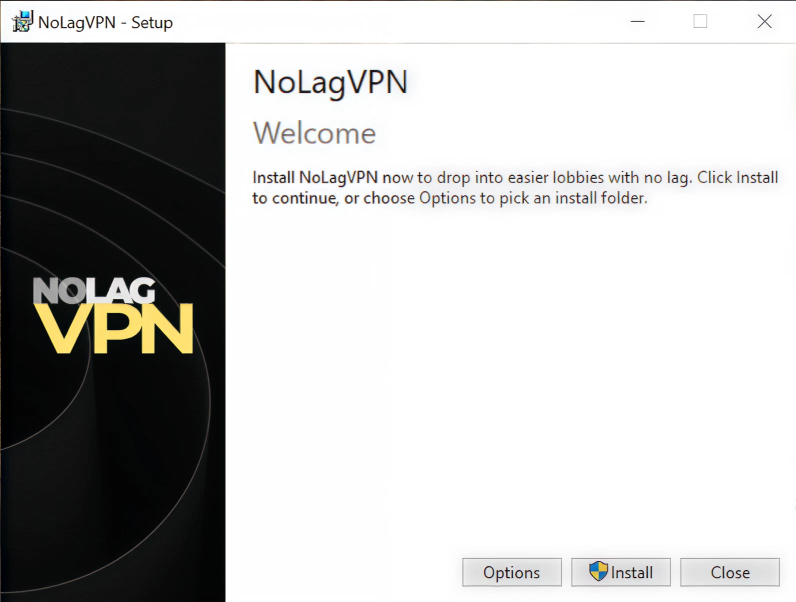Click the installer icon in the title bar

[x=22, y=22]
